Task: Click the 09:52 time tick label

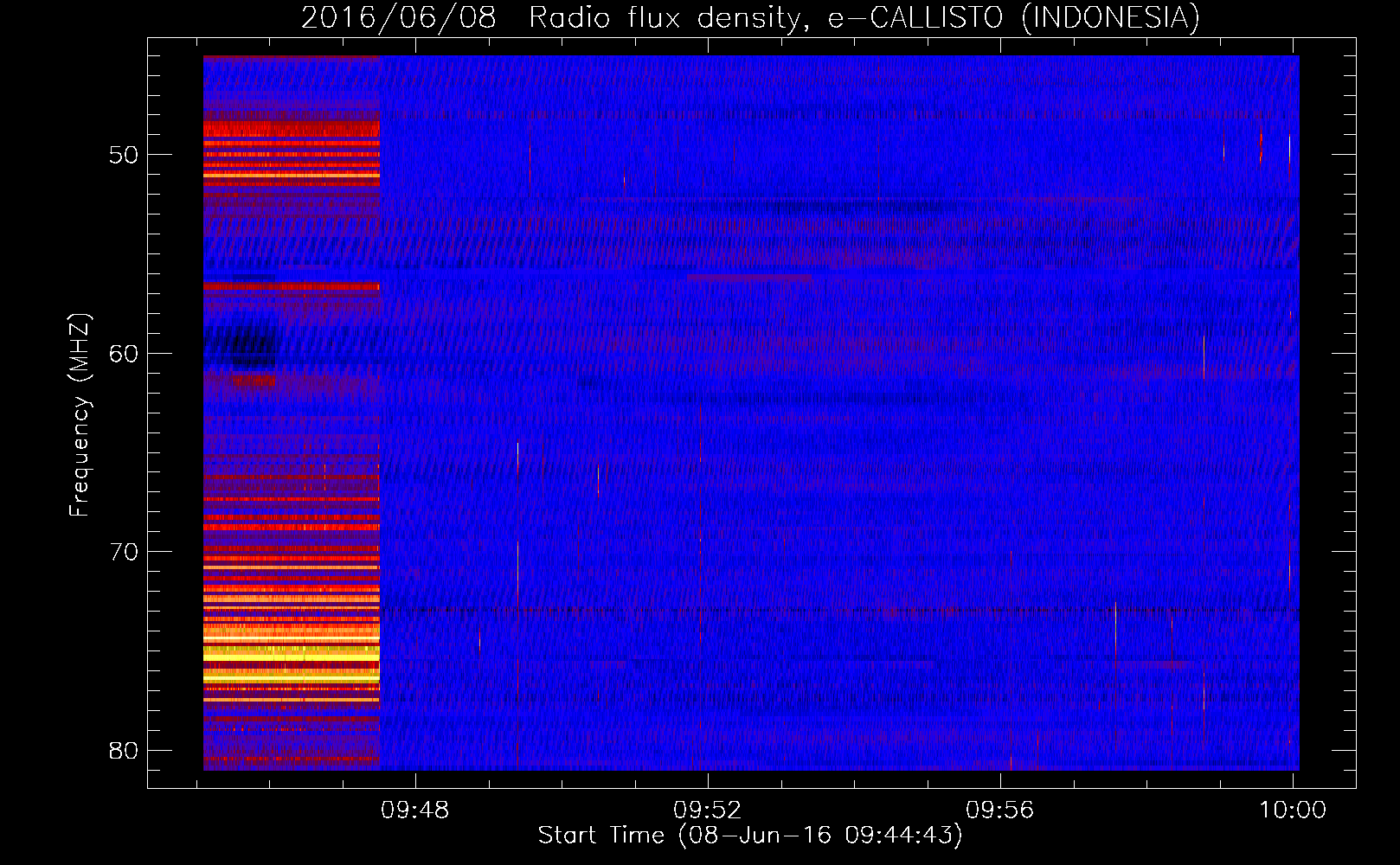Action: coord(708,811)
